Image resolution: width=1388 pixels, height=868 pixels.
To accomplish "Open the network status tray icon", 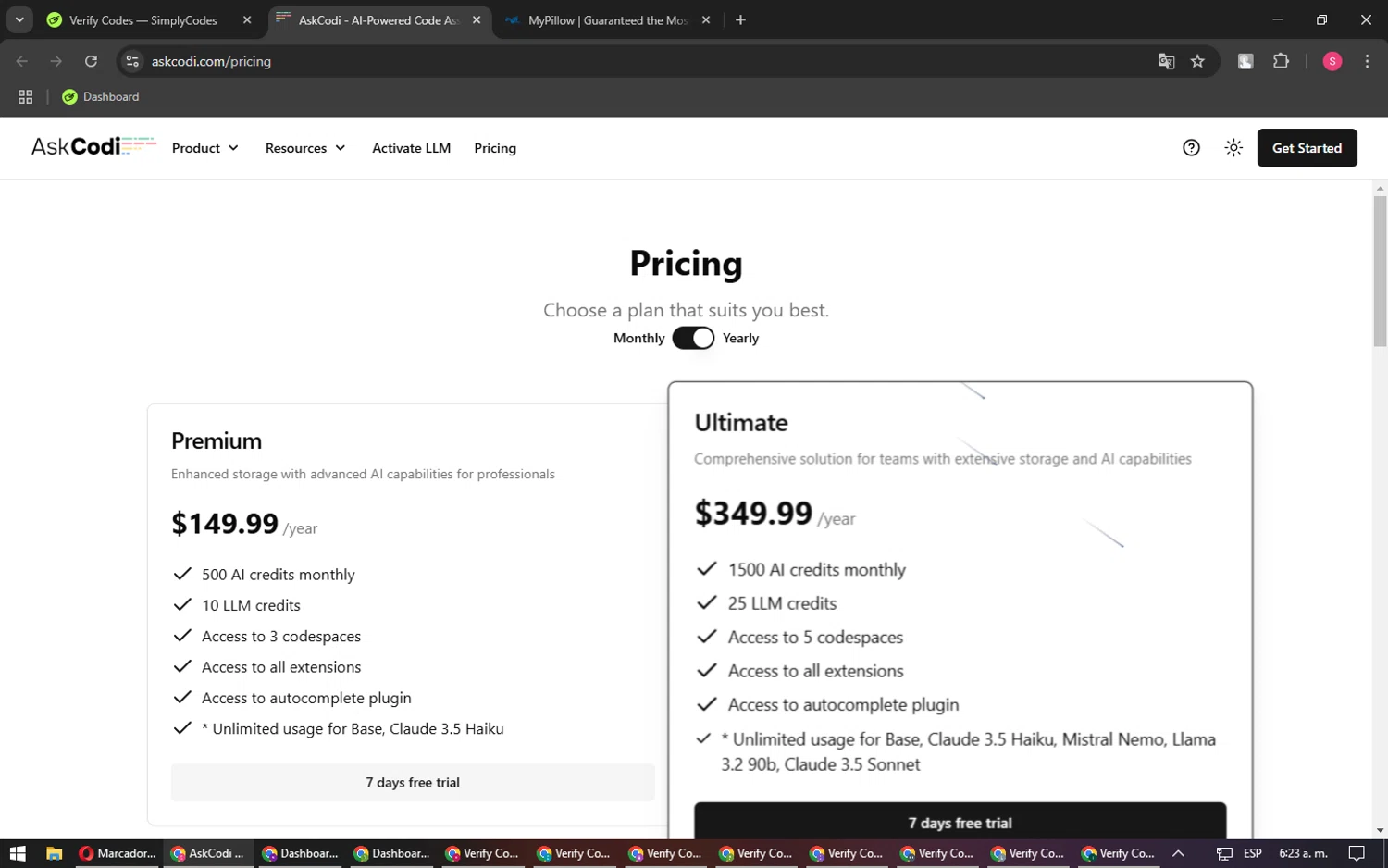I will coord(1223,853).
